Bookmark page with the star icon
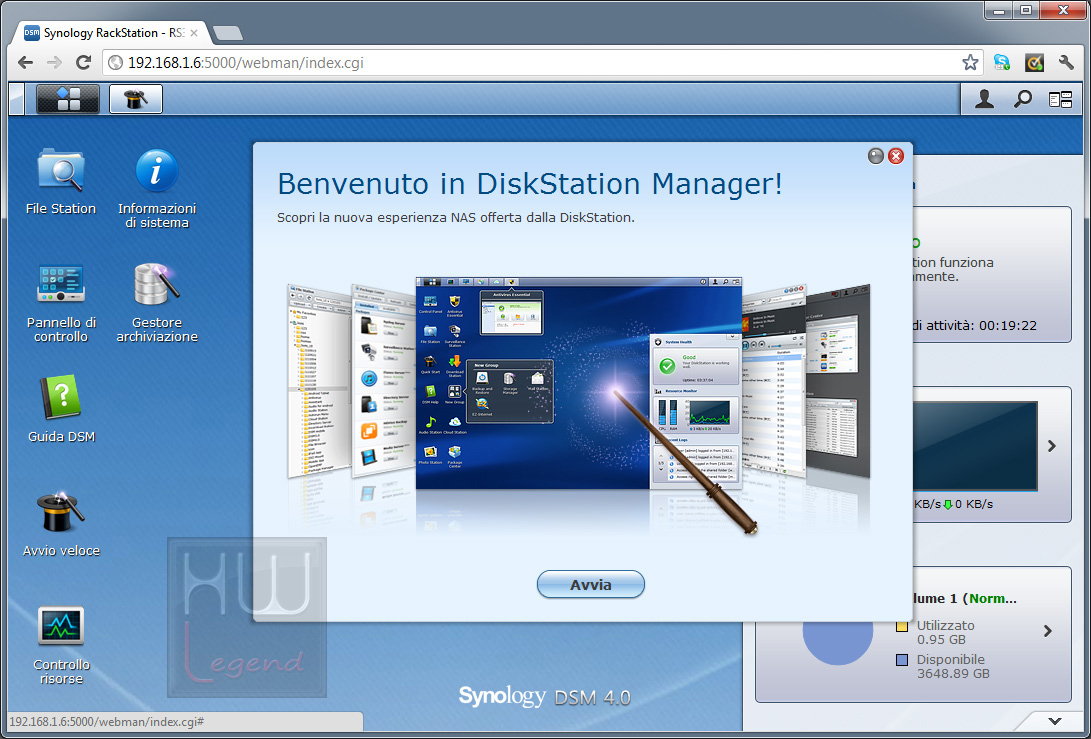The width and height of the screenshot is (1091, 739). [970, 63]
